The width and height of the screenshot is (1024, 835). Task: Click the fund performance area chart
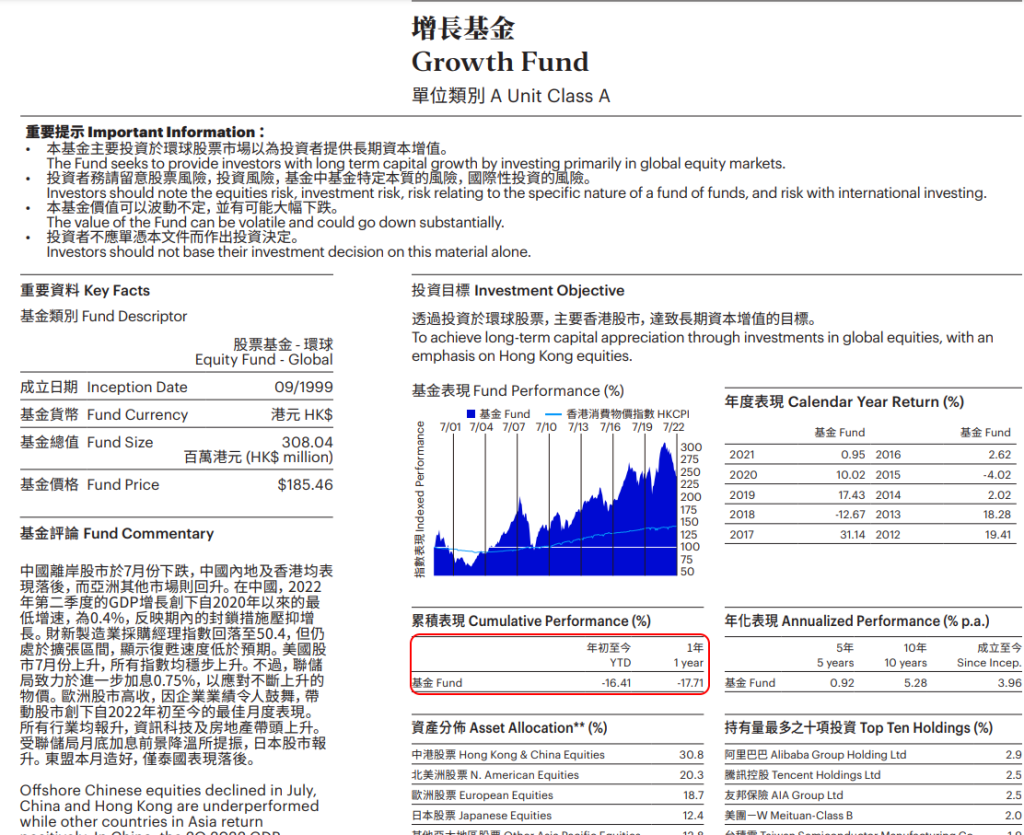point(556,509)
